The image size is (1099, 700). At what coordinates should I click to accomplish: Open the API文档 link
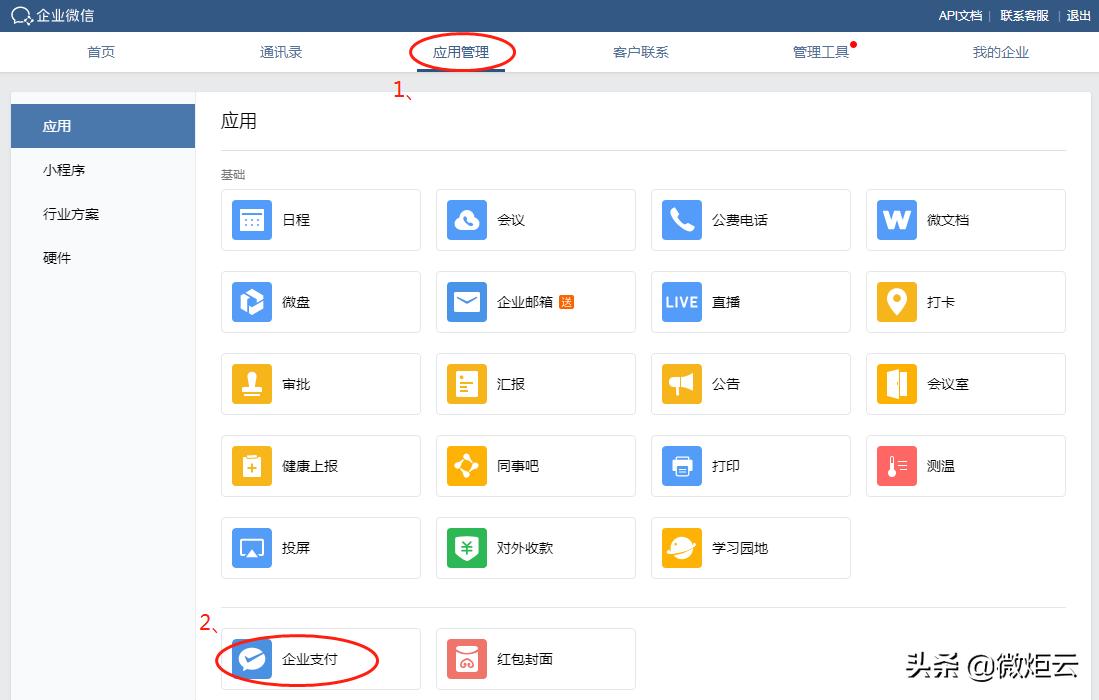[958, 16]
